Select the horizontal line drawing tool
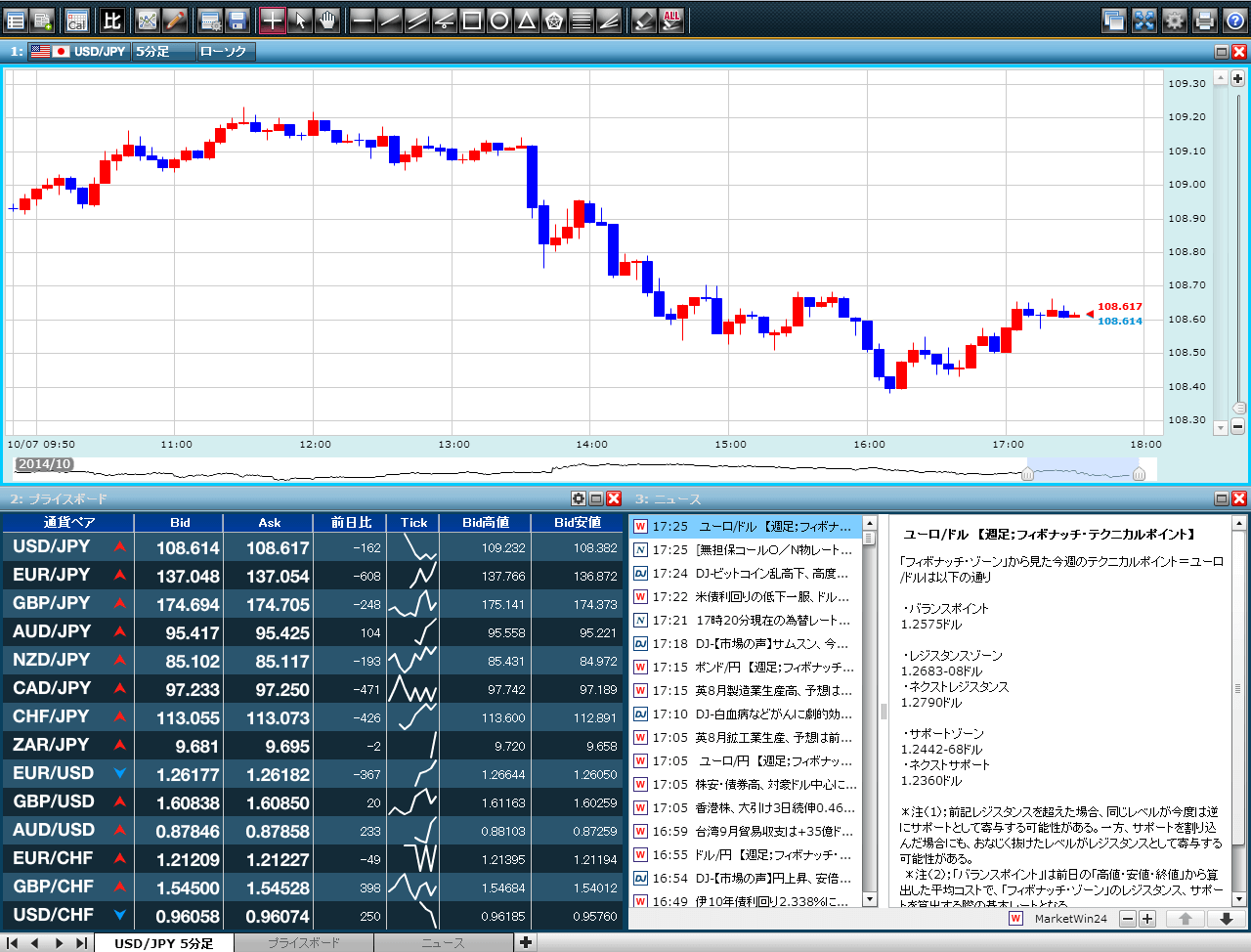This screenshot has width=1251, height=952. coord(363,20)
